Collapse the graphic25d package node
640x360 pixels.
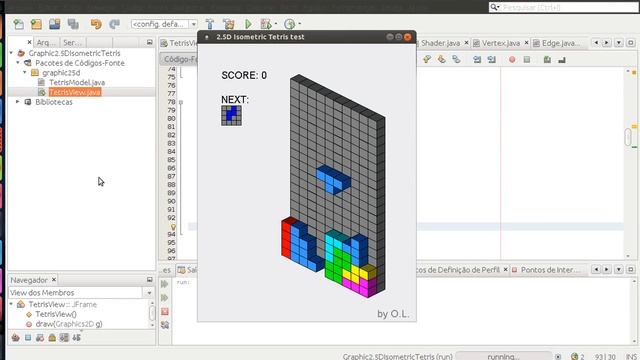point(25,73)
